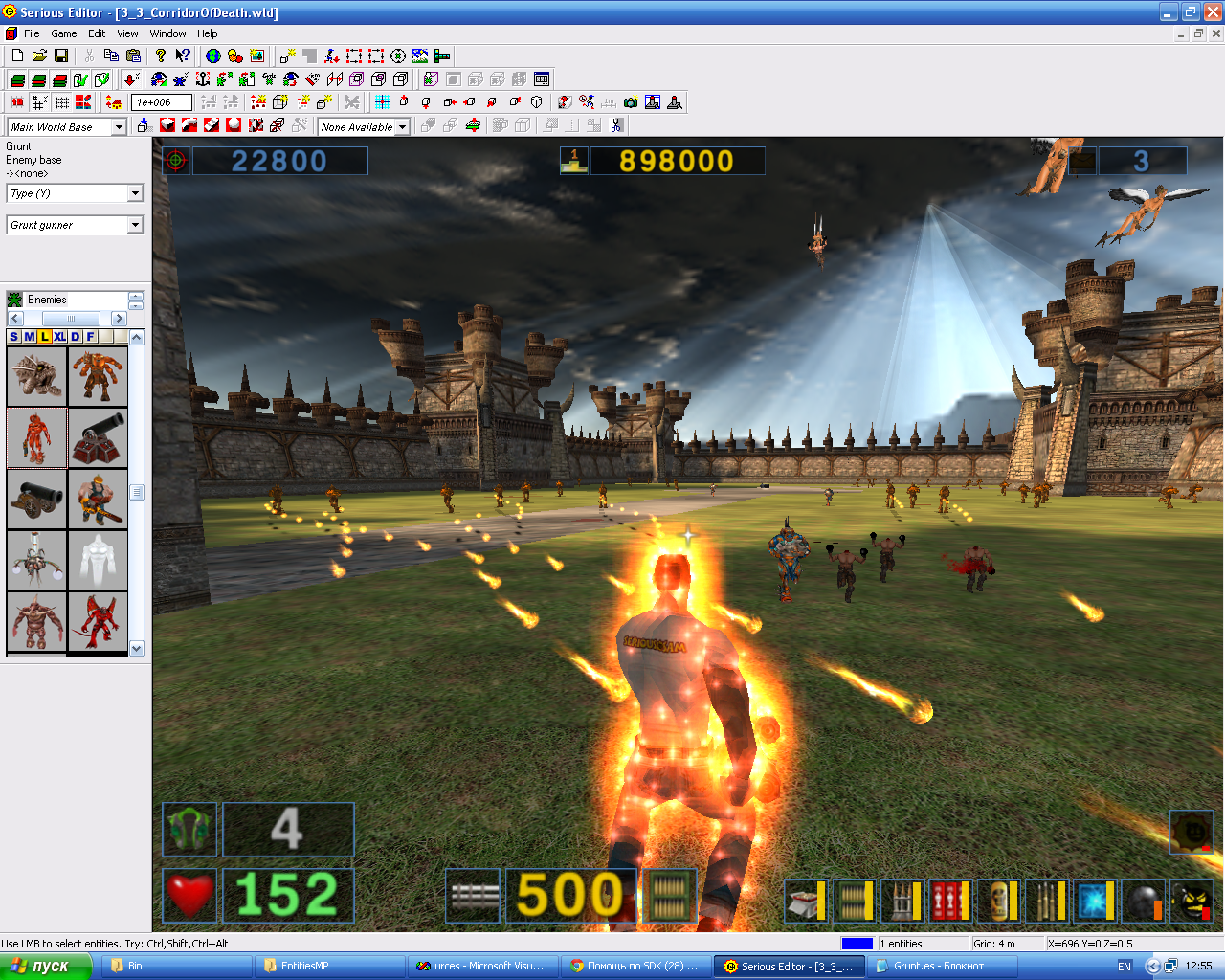1225x980 pixels.
Task: Open the Game menu
Action: pyautogui.click(x=64, y=33)
